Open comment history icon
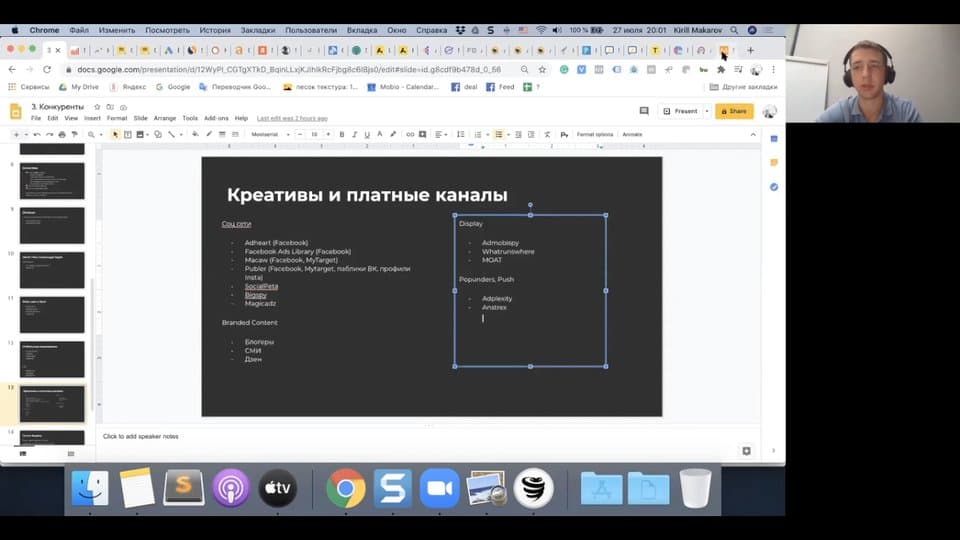This screenshot has width=960, height=540. coord(644,111)
